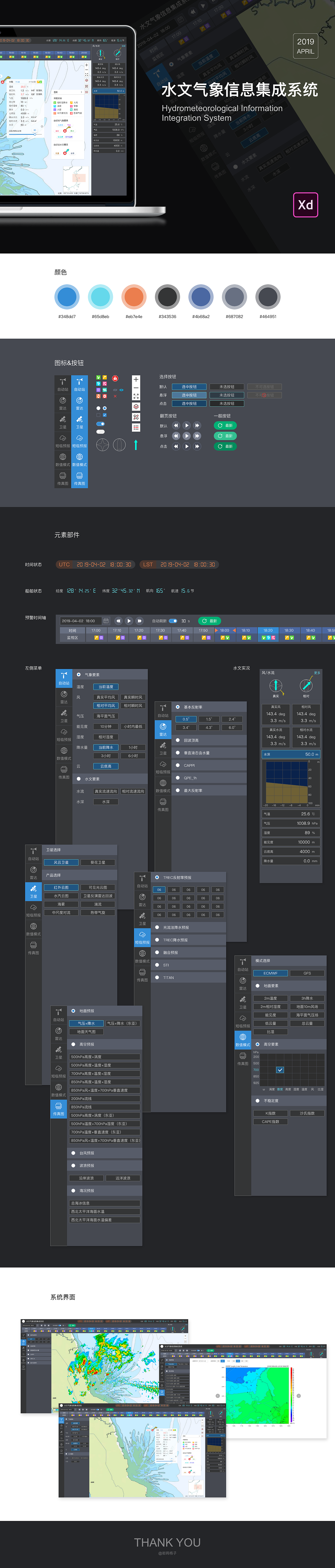Viewport: 335px width, 1568px height.
Task: Expand the 高空预报 section
Action: pyautogui.click(x=105, y=1044)
